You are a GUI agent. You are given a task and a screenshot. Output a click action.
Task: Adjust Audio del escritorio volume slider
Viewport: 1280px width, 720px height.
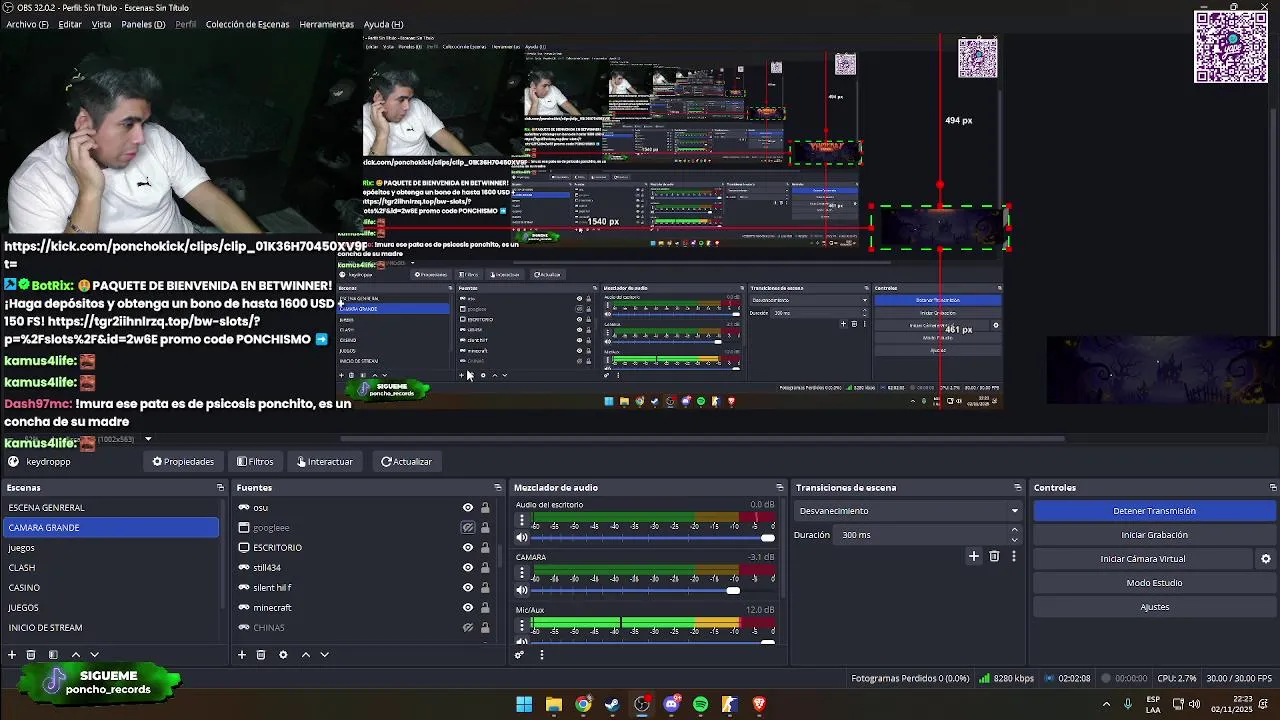pyautogui.click(x=653, y=538)
